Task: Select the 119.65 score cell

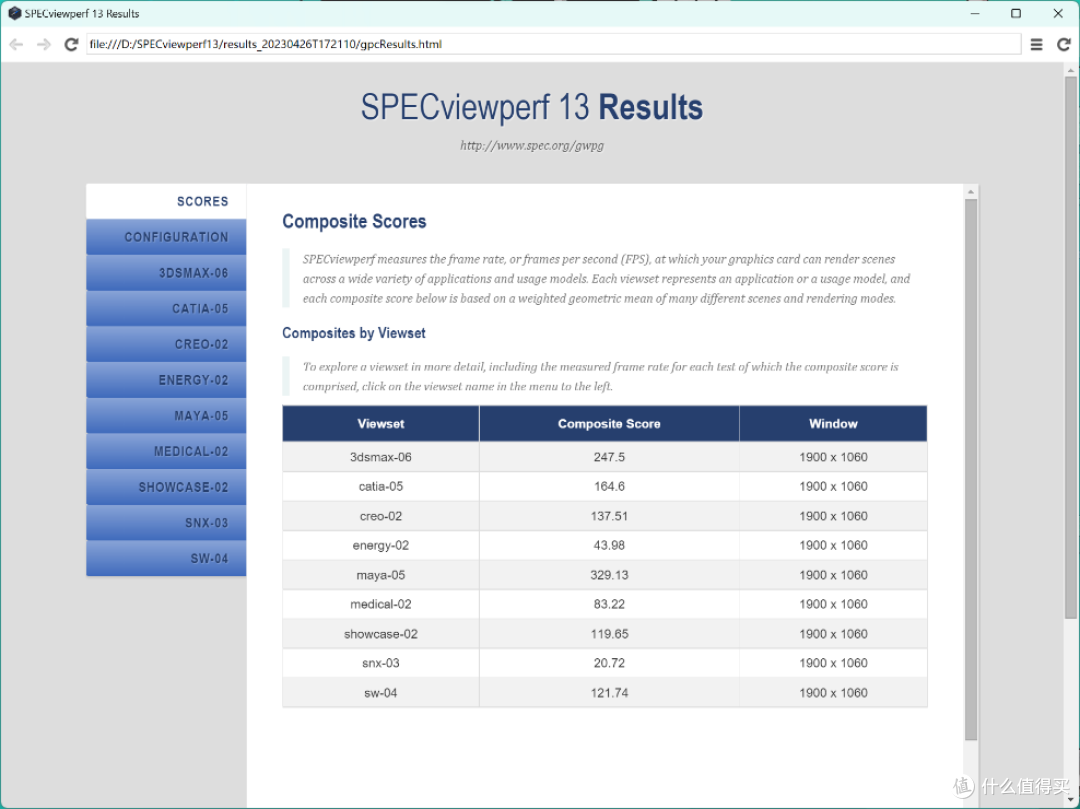Action: pos(609,633)
